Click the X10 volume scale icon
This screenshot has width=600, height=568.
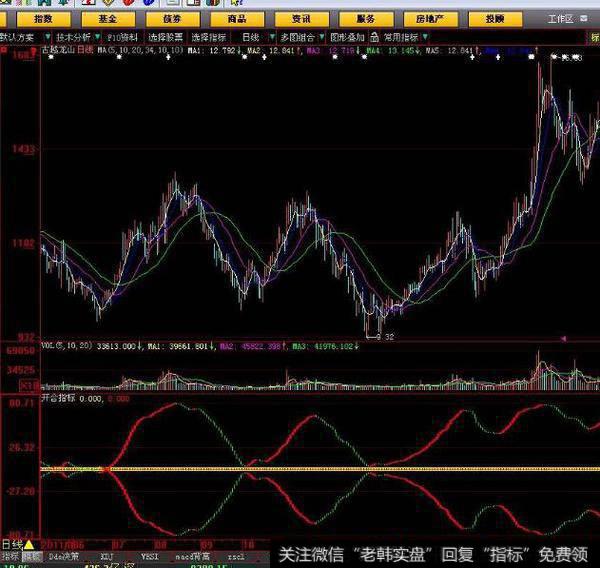point(29,384)
